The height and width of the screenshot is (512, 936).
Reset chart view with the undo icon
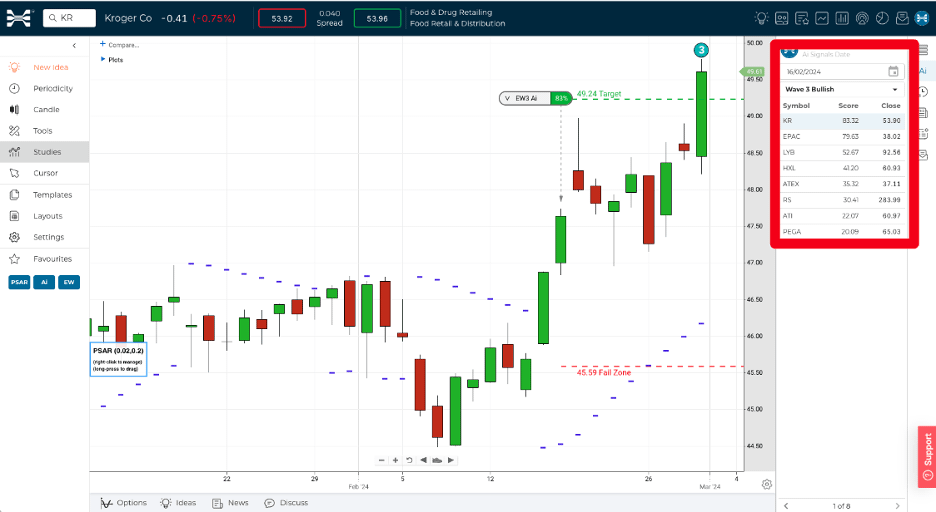(x=409, y=460)
